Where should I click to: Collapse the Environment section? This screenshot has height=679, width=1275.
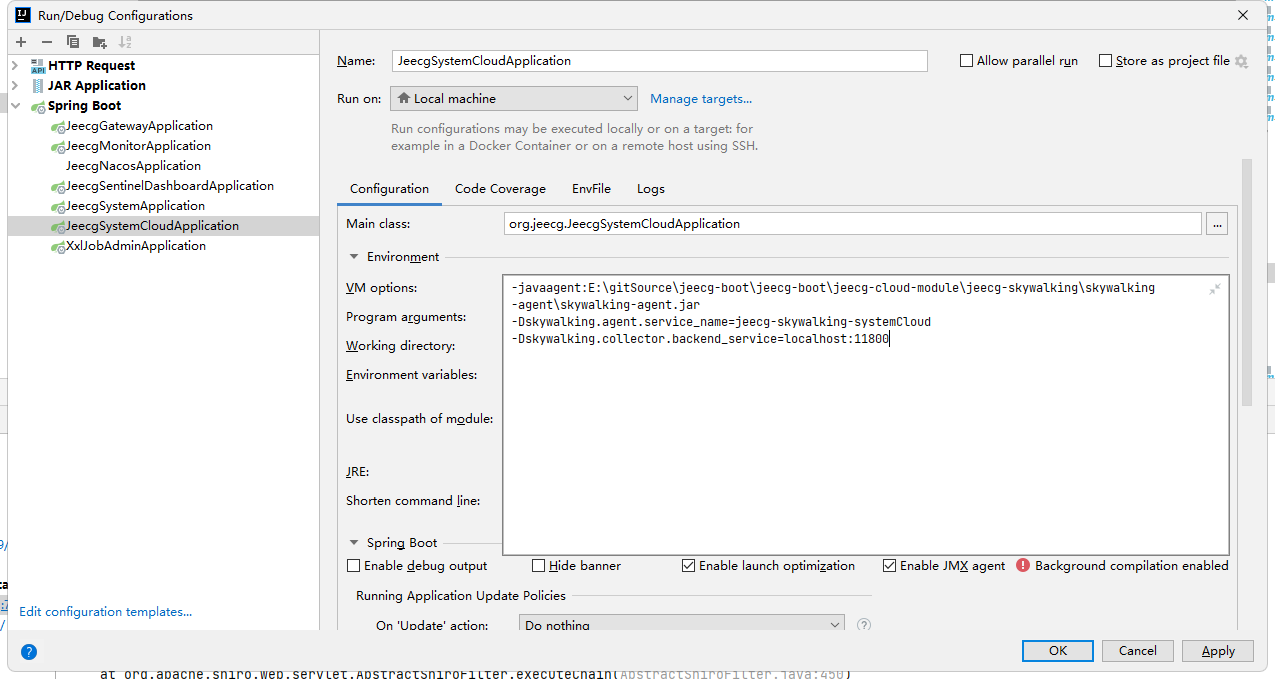pyautogui.click(x=354, y=257)
